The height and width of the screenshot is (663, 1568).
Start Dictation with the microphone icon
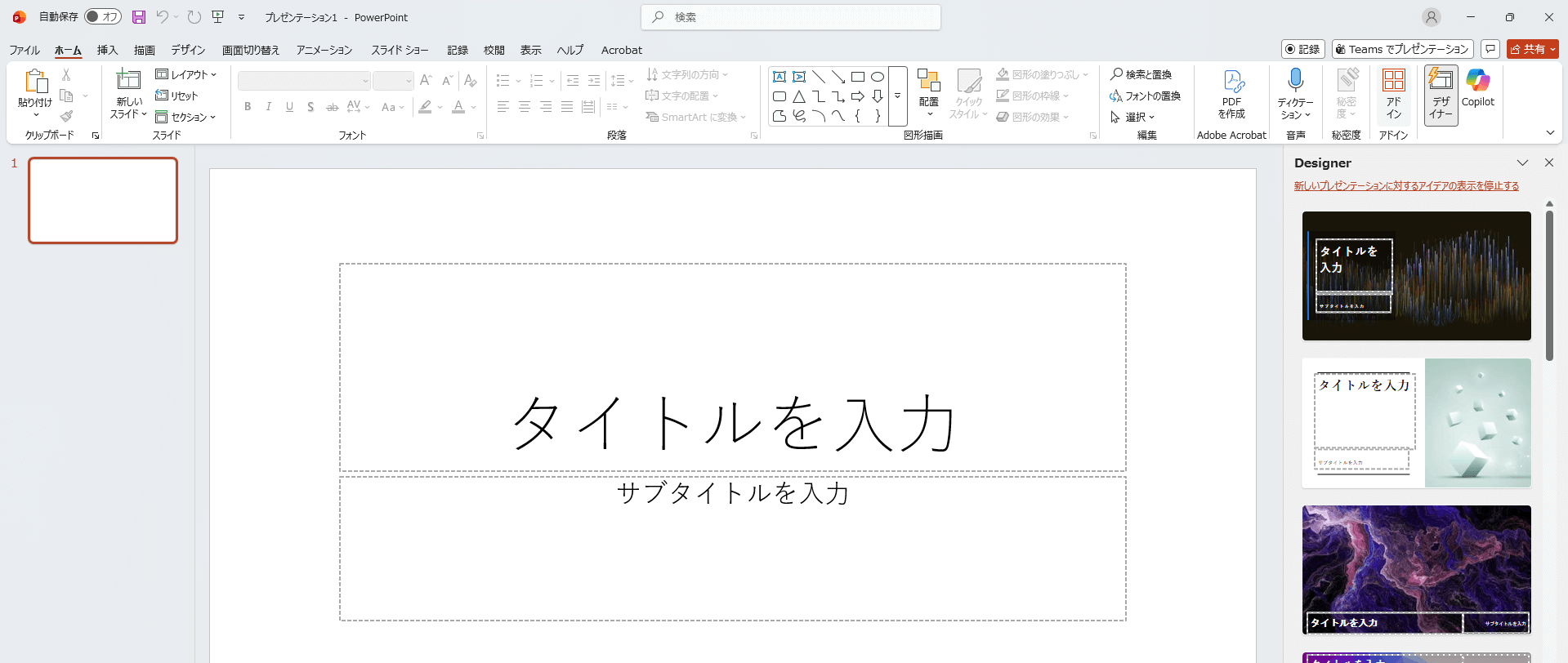pos(1295,82)
